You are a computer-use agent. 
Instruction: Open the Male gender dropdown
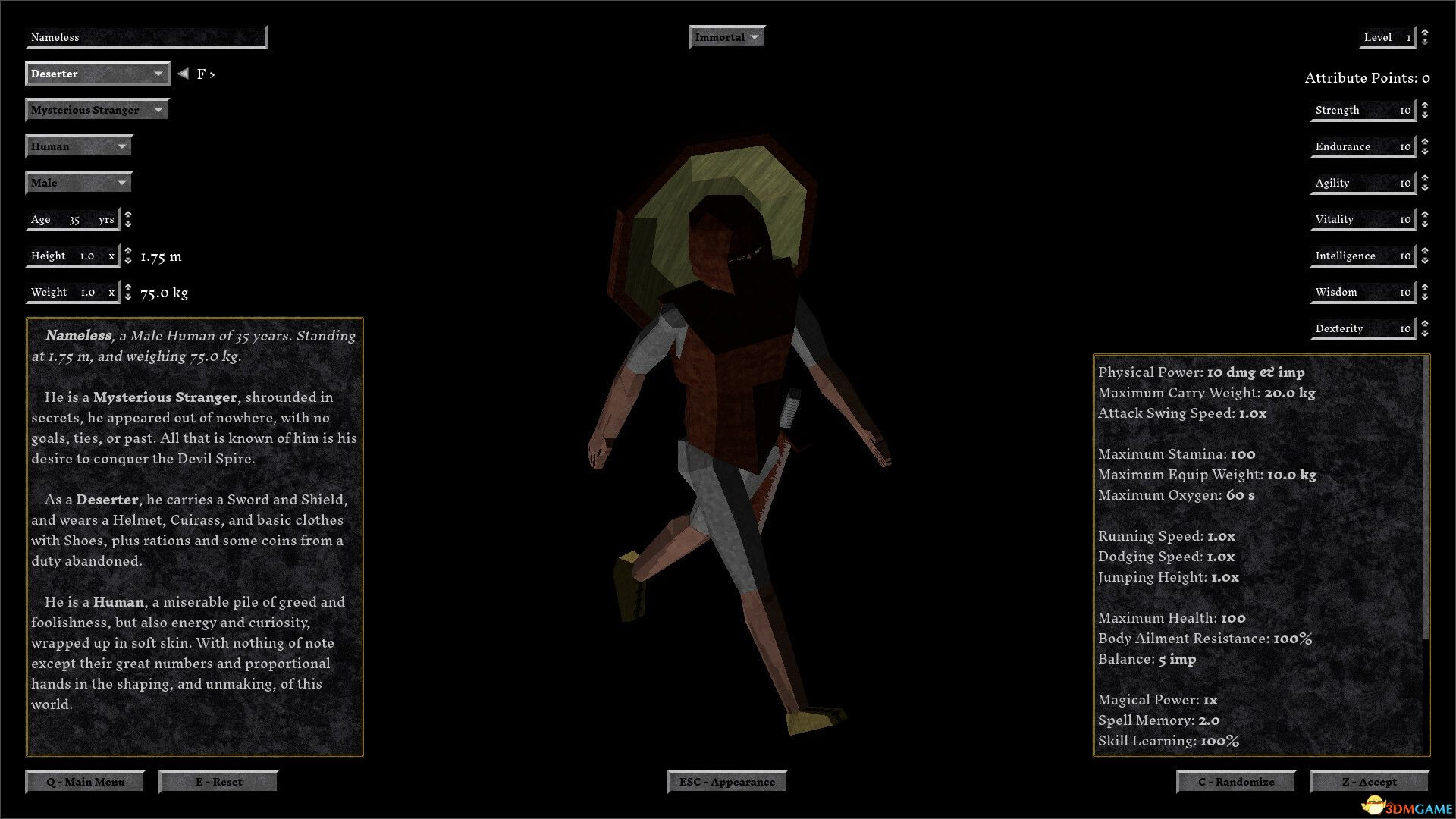[79, 183]
